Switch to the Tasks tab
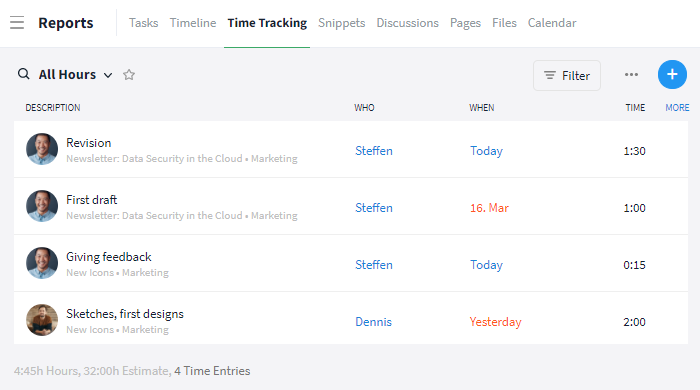Viewport: 700px width, 390px height. click(x=143, y=23)
